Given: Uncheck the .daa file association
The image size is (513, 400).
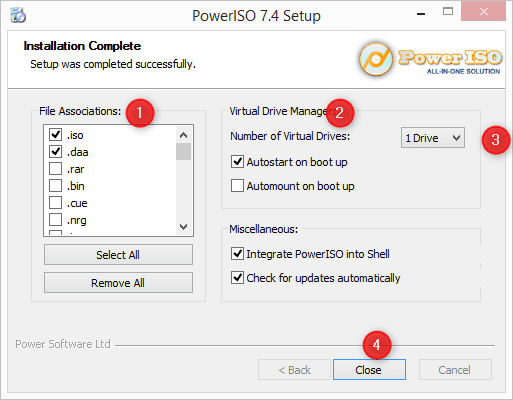Looking at the screenshot, I should [55, 152].
